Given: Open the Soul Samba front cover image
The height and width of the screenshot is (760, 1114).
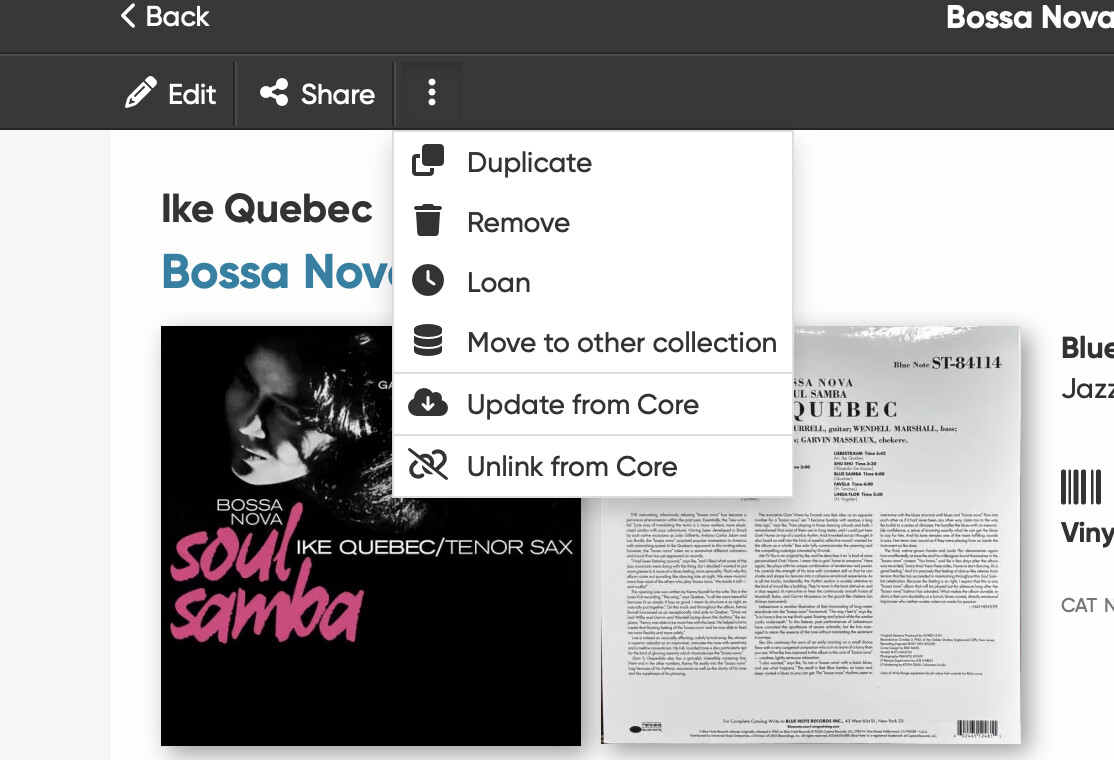Looking at the screenshot, I should pyautogui.click(x=371, y=536).
